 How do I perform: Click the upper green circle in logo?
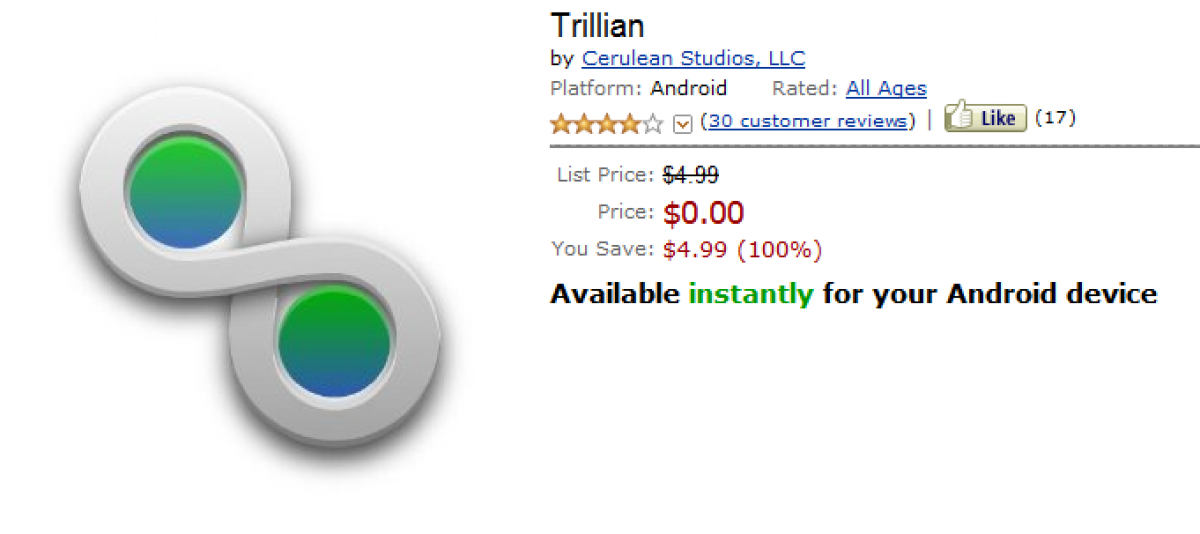click(185, 193)
